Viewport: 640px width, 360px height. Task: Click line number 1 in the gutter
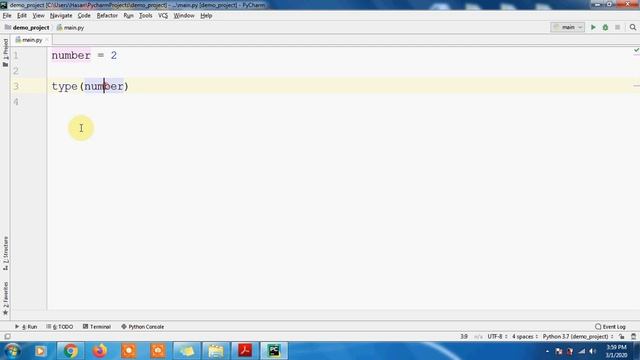pyautogui.click(x=16, y=55)
